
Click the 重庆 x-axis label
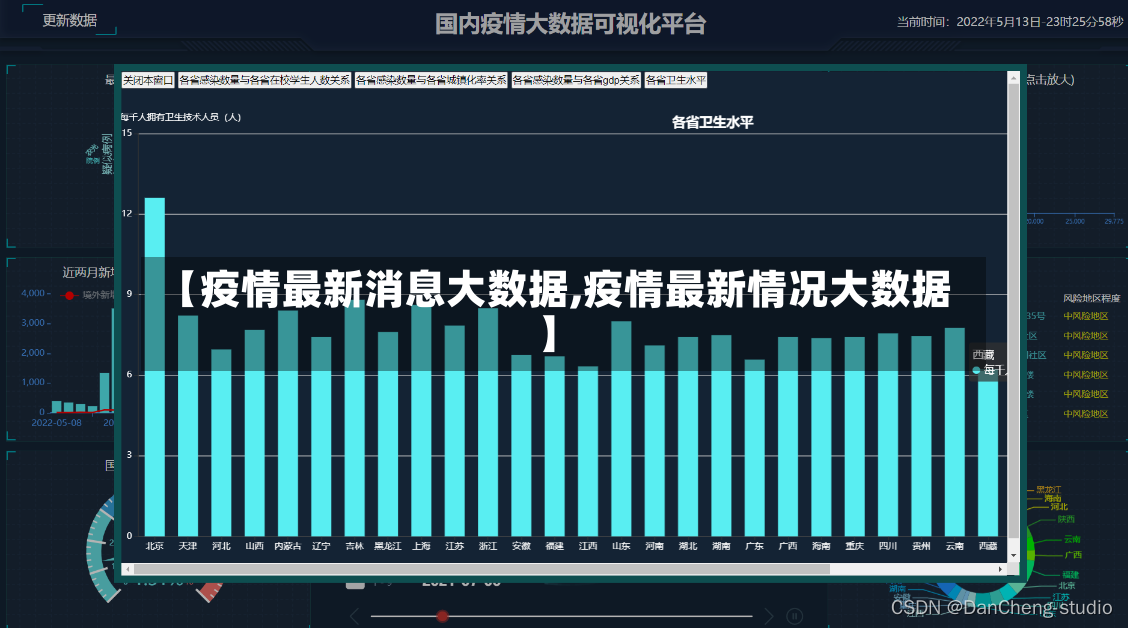coord(854,547)
